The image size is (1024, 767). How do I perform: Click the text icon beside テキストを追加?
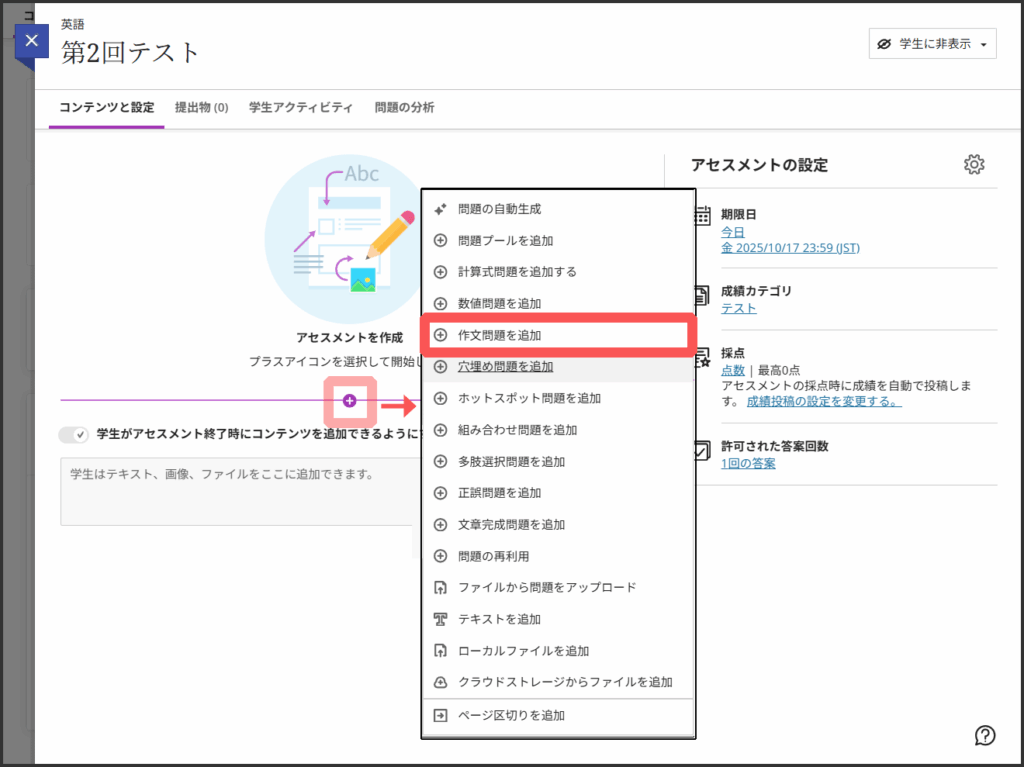click(440, 619)
